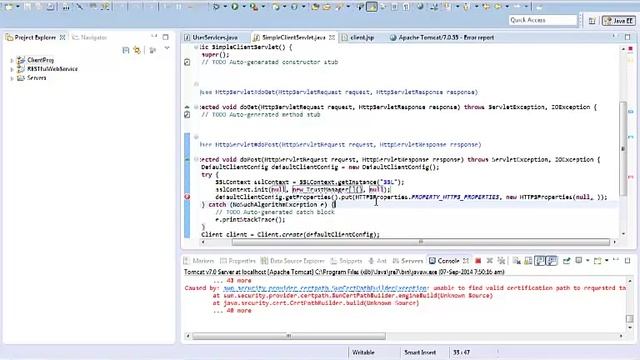Switch to the Servers tab
This screenshot has height=360, width=640.
[x=407, y=261]
